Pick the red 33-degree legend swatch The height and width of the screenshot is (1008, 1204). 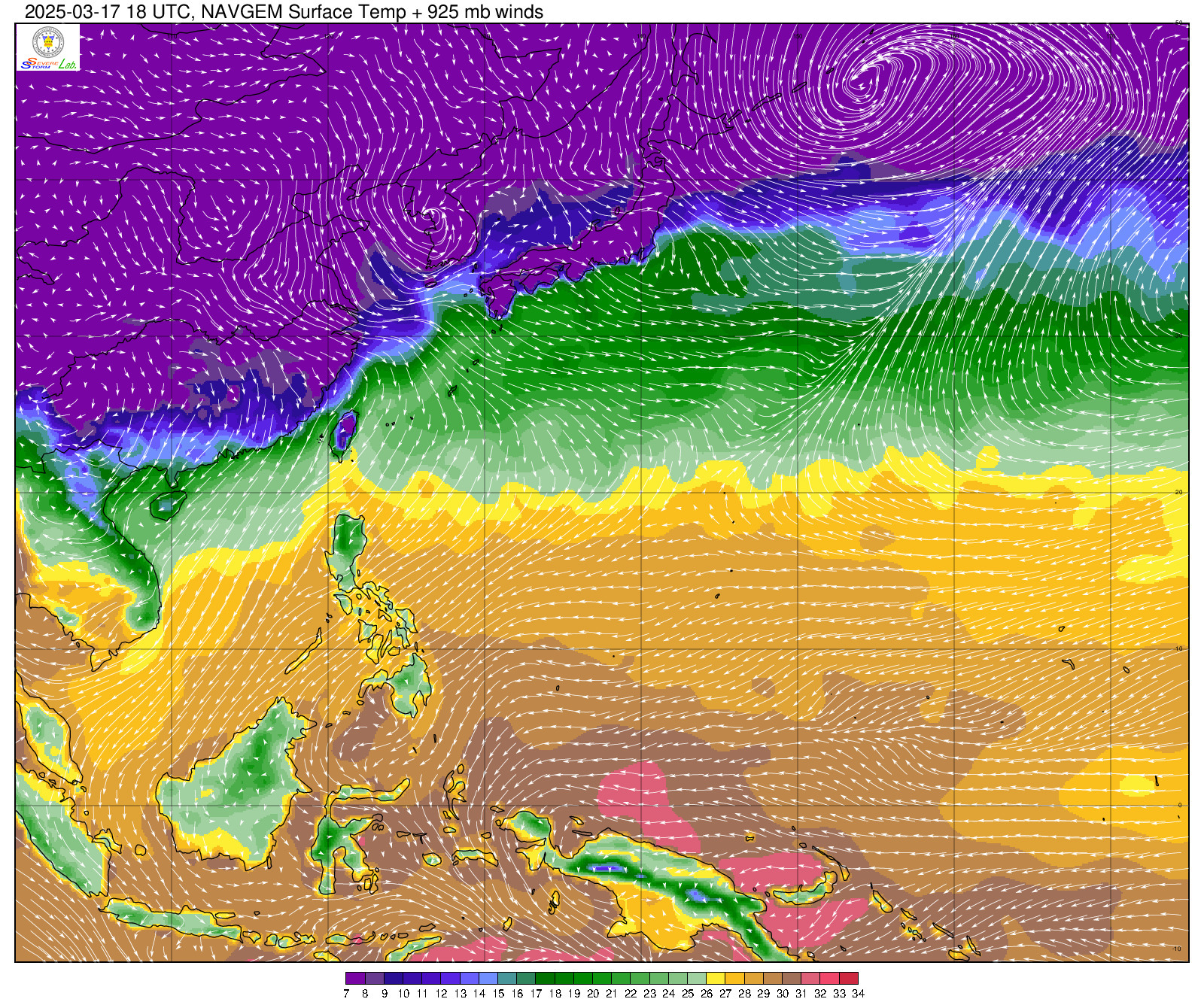(830, 979)
